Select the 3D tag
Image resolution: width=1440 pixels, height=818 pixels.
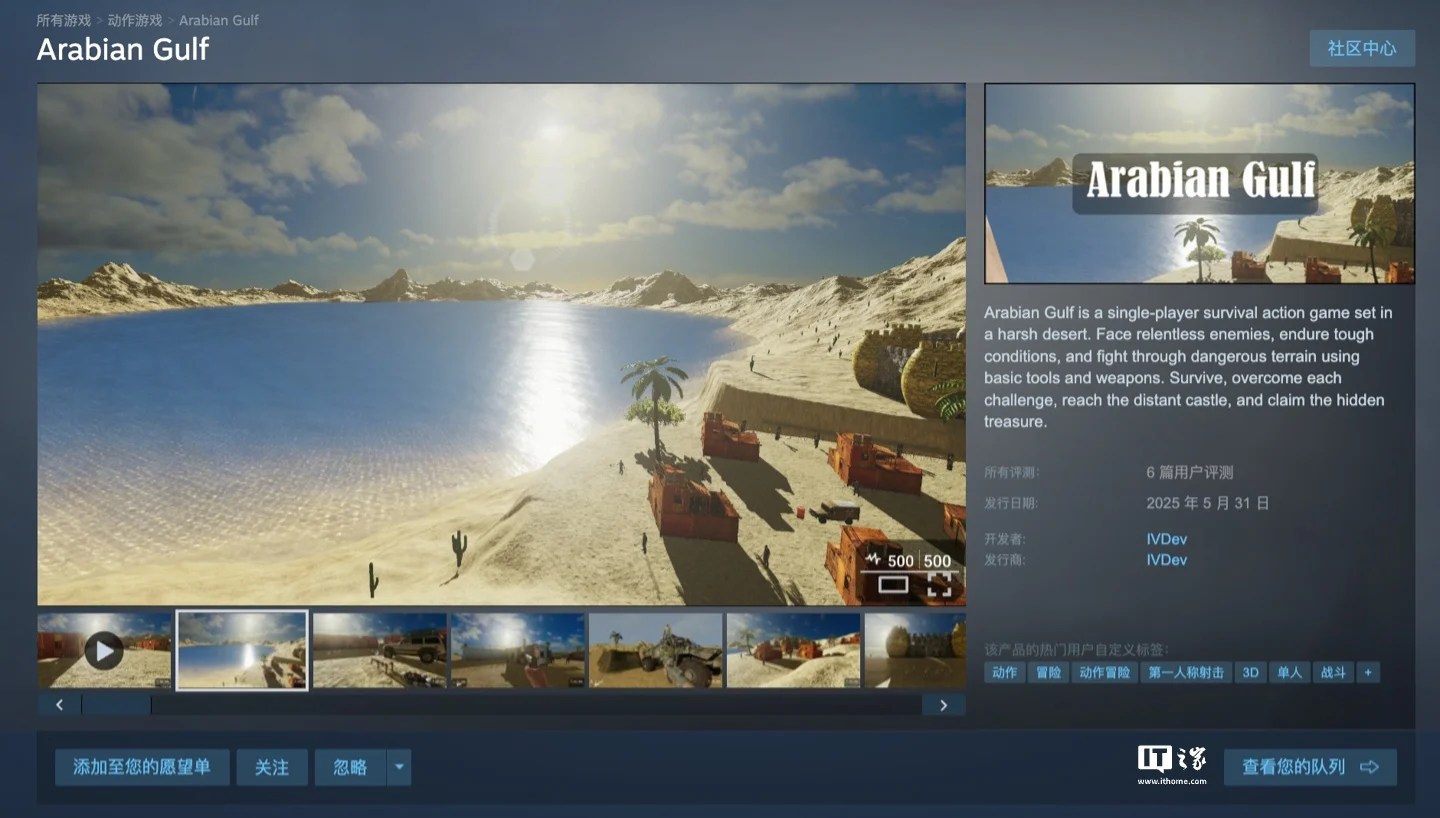tap(1250, 673)
